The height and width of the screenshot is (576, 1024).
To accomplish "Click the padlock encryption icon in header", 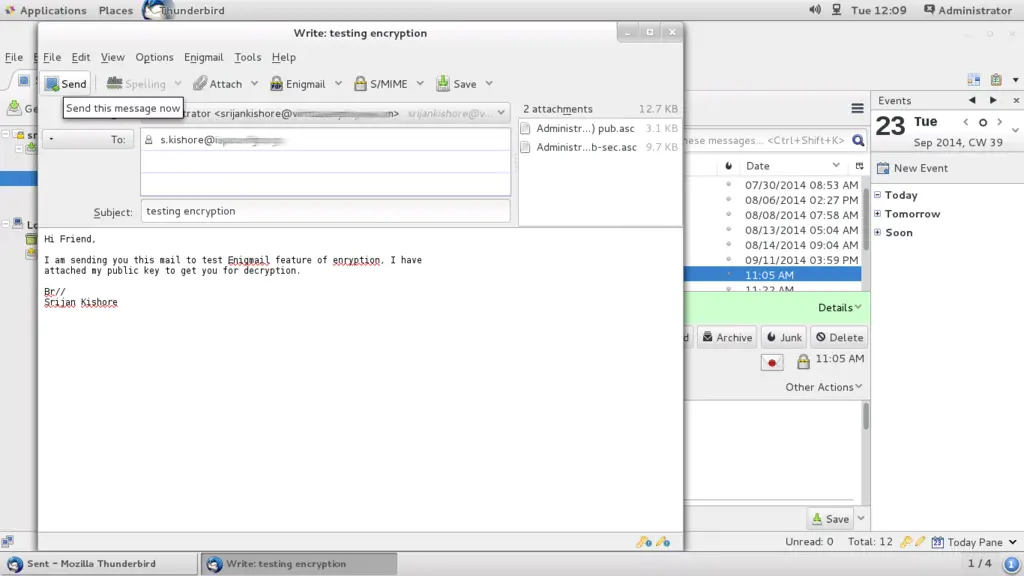I will click(803, 360).
